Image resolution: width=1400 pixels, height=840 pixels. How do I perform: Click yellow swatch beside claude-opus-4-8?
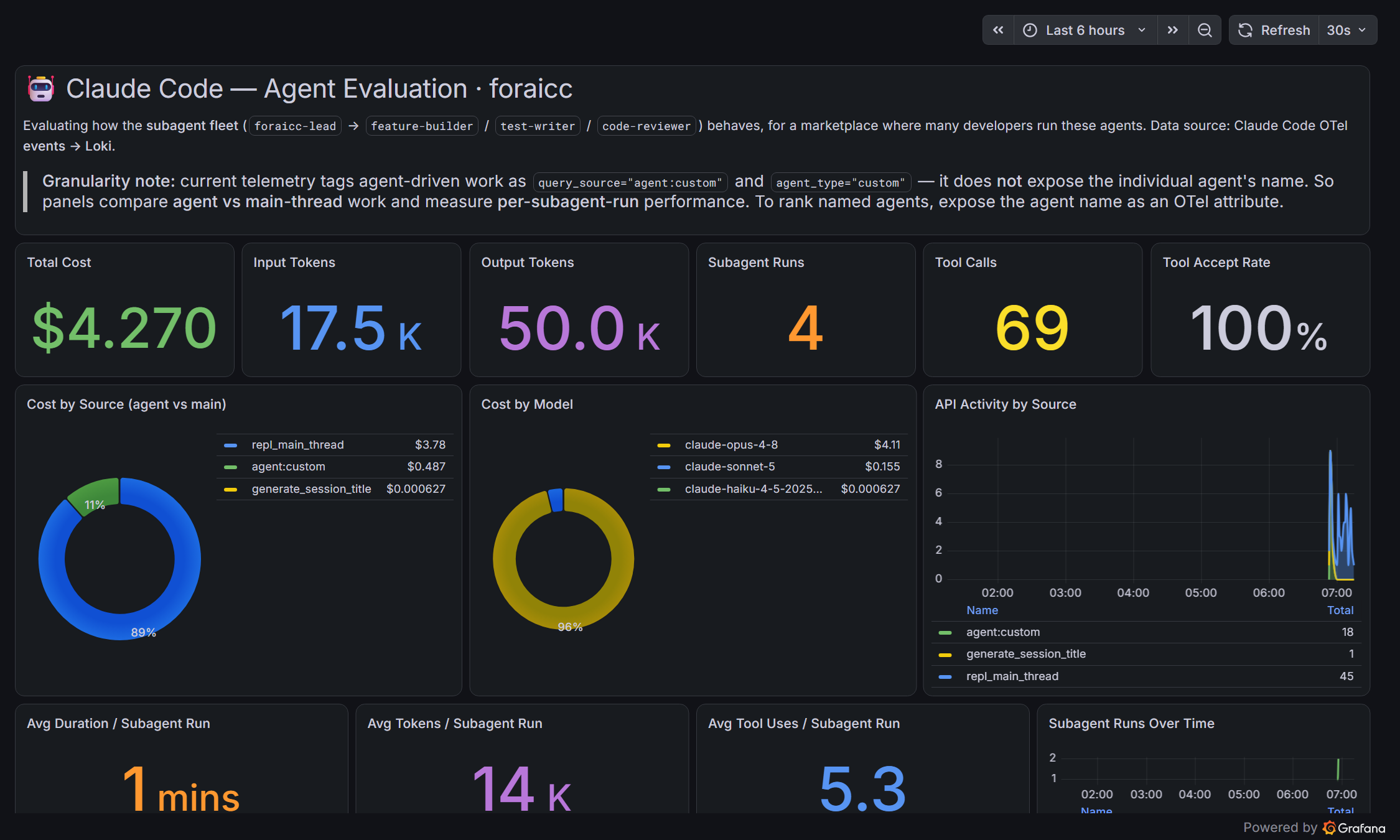[x=664, y=446]
